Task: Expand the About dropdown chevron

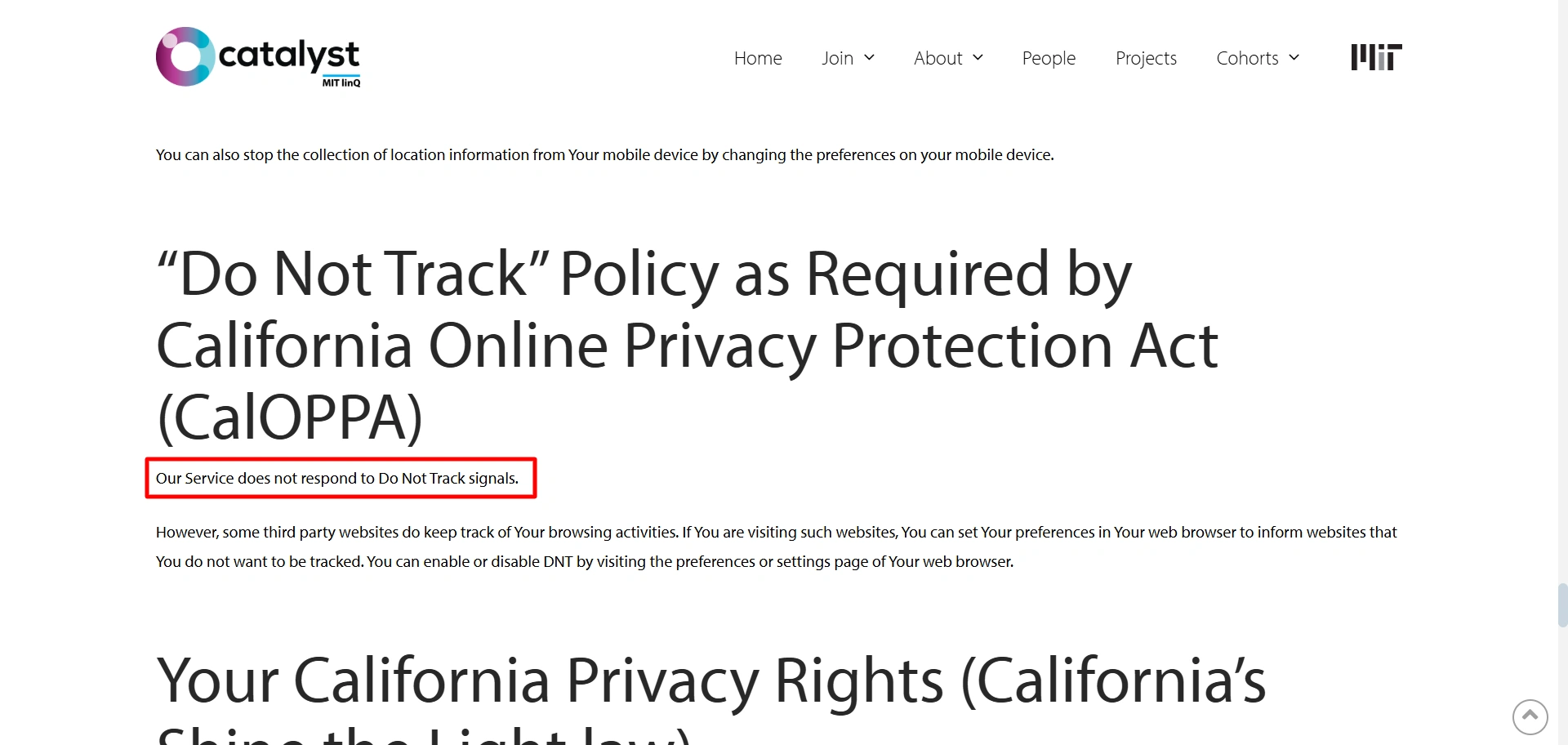Action: (978, 57)
